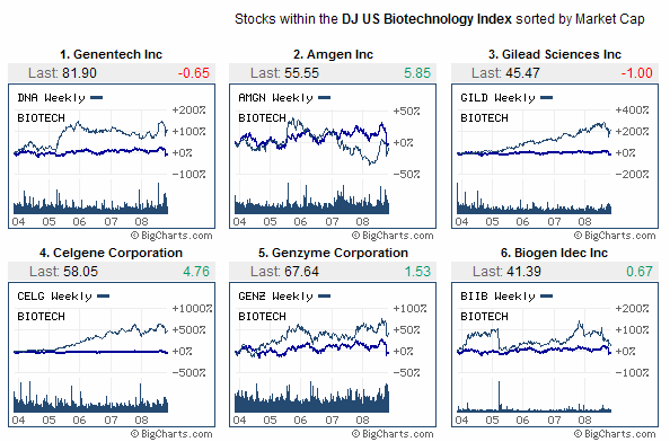This screenshot has height=442, width=670.
Task: Open the Gilead Sciences Inc title
Action: pos(555,54)
